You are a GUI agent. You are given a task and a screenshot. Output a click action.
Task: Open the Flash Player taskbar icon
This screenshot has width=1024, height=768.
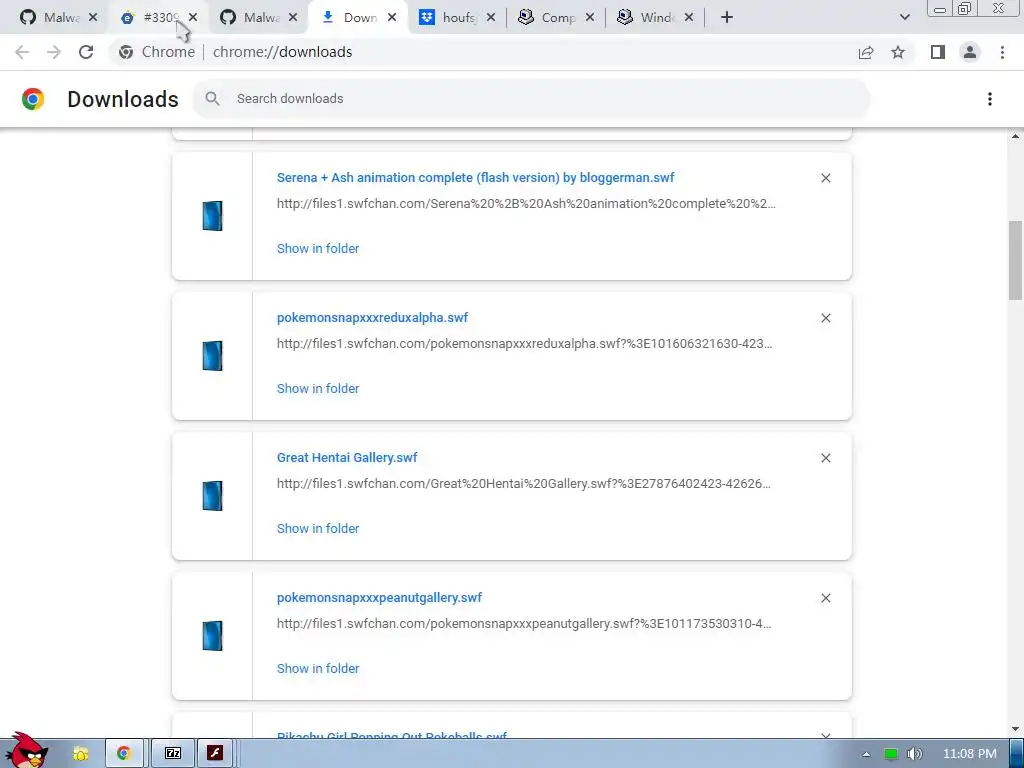(x=216, y=754)
